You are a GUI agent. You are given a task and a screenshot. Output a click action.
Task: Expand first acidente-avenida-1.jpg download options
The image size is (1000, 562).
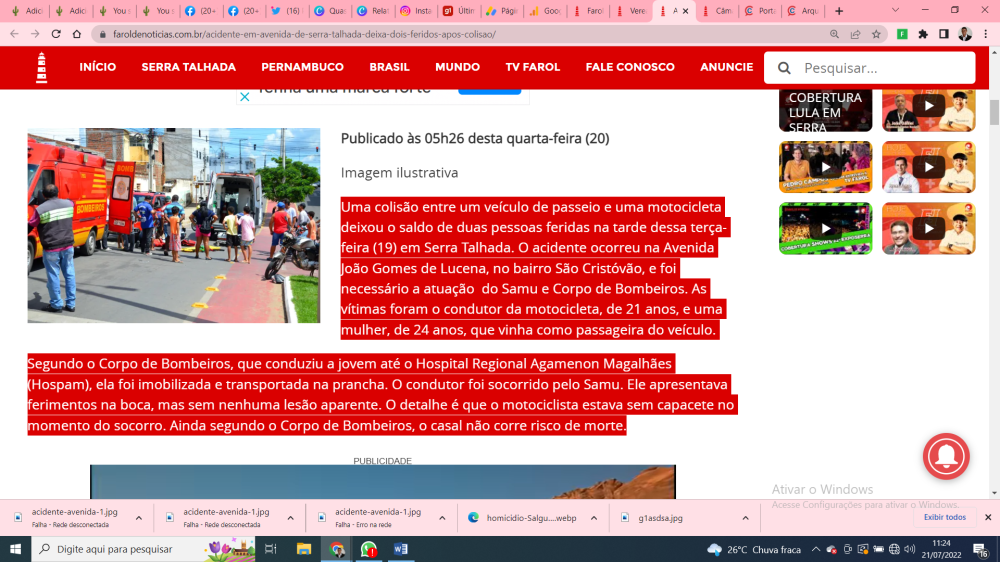138,518
